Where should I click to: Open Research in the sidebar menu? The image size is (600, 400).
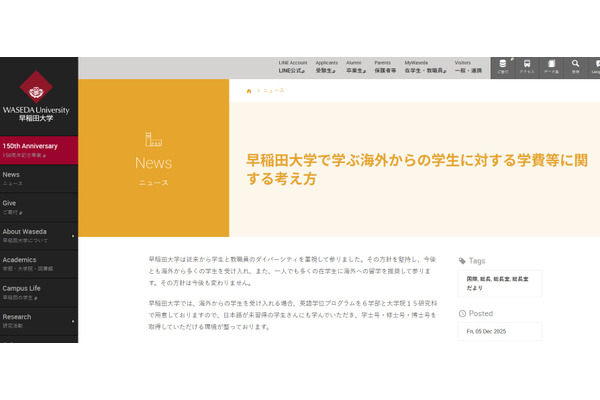click(x=39, y=321)
